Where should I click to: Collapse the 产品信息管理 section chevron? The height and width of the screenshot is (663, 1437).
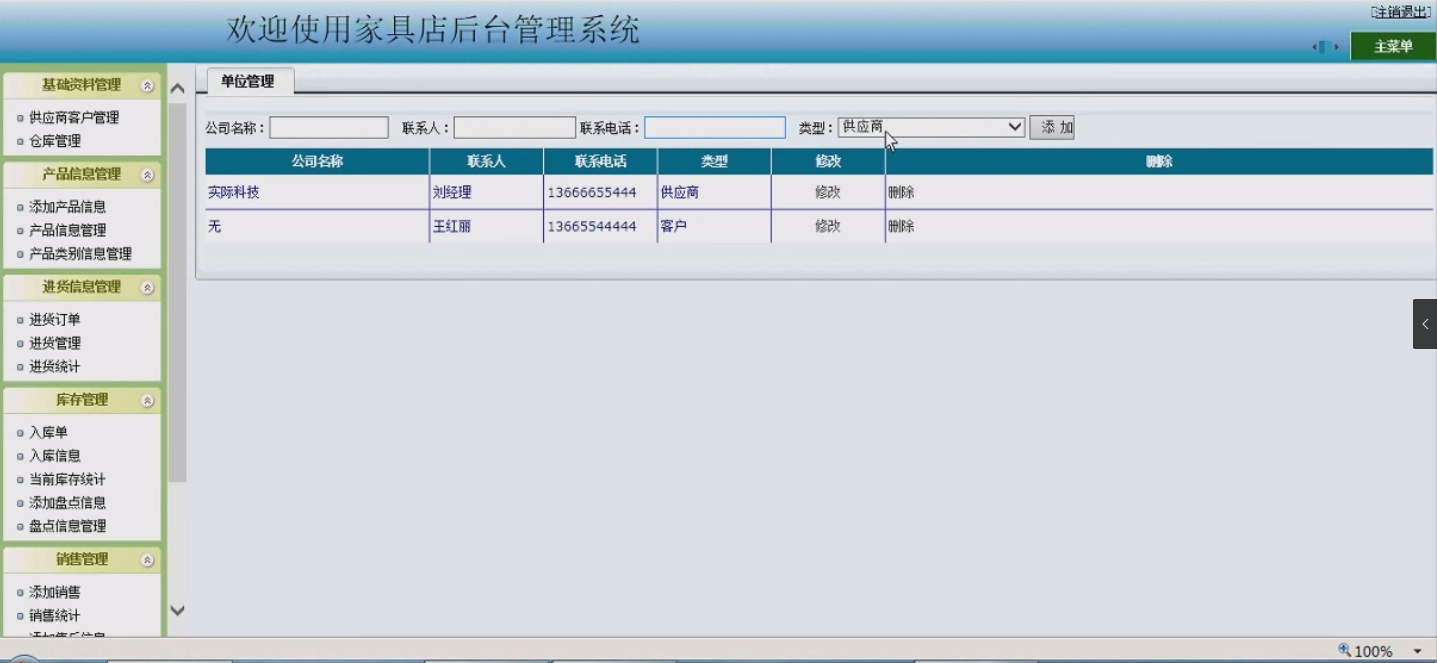(148, 175)
